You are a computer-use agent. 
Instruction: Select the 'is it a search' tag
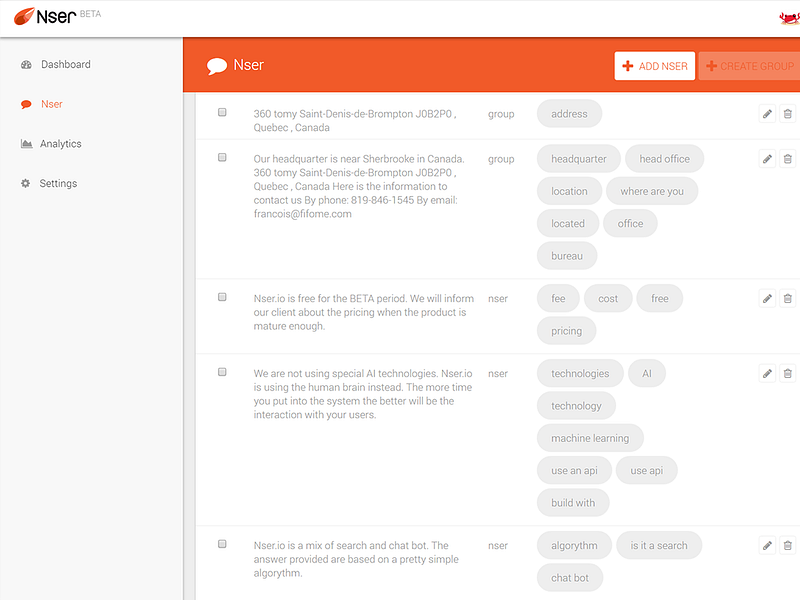[x=659, y=545]
